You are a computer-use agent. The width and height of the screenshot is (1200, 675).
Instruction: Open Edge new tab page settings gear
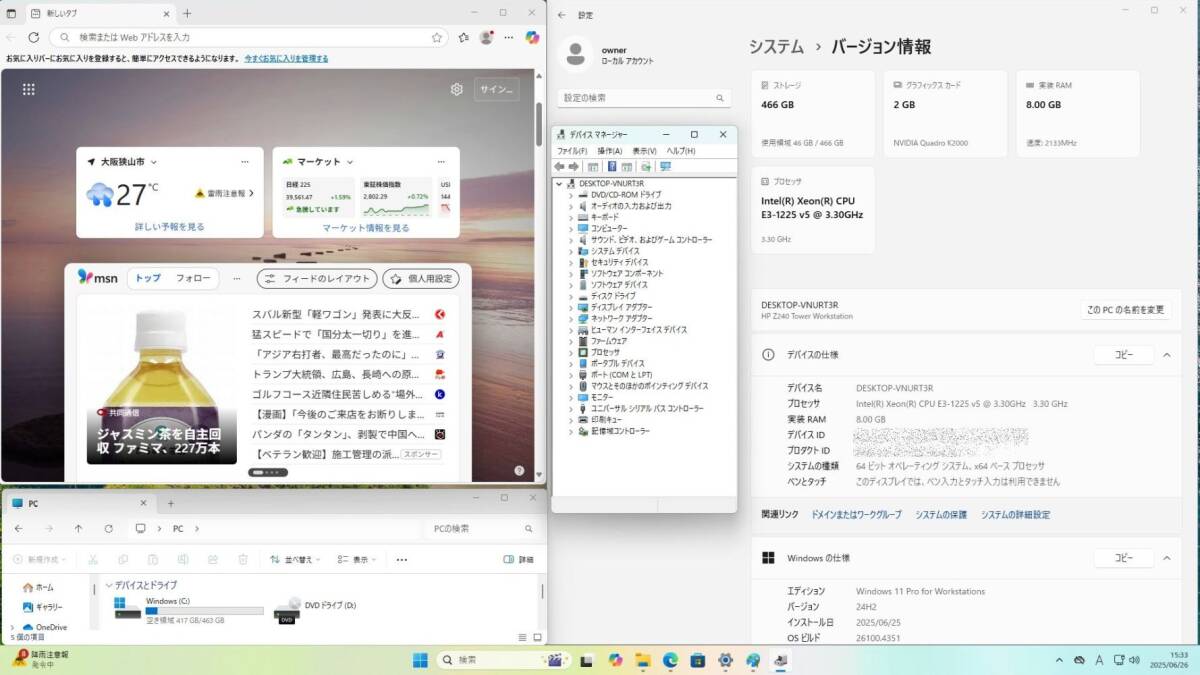[x=457, y=89]
